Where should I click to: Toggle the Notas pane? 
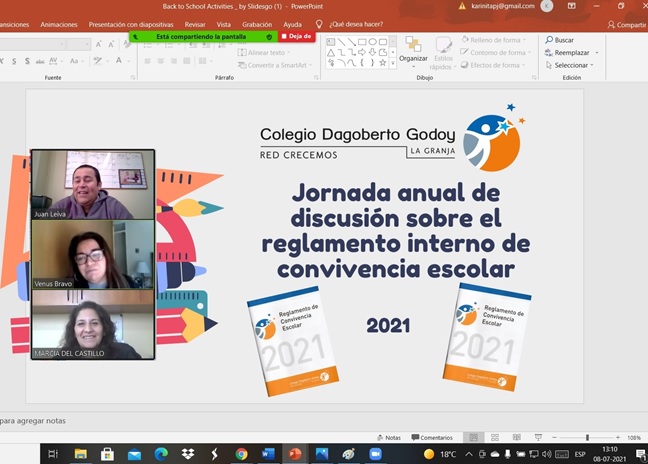[x=389, y=438]
